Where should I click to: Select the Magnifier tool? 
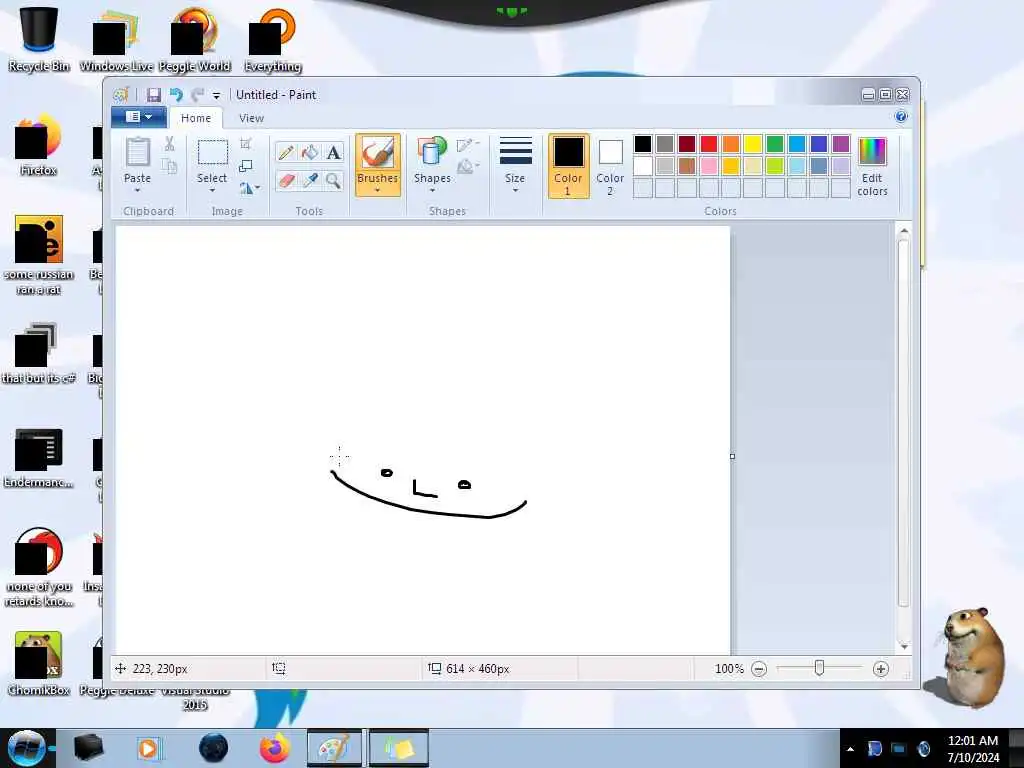(x=334, y=180)
